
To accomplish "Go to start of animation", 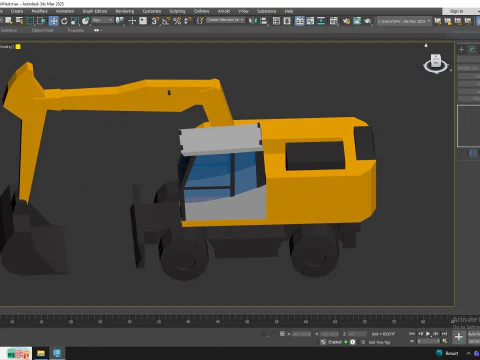I will (412, 333).
